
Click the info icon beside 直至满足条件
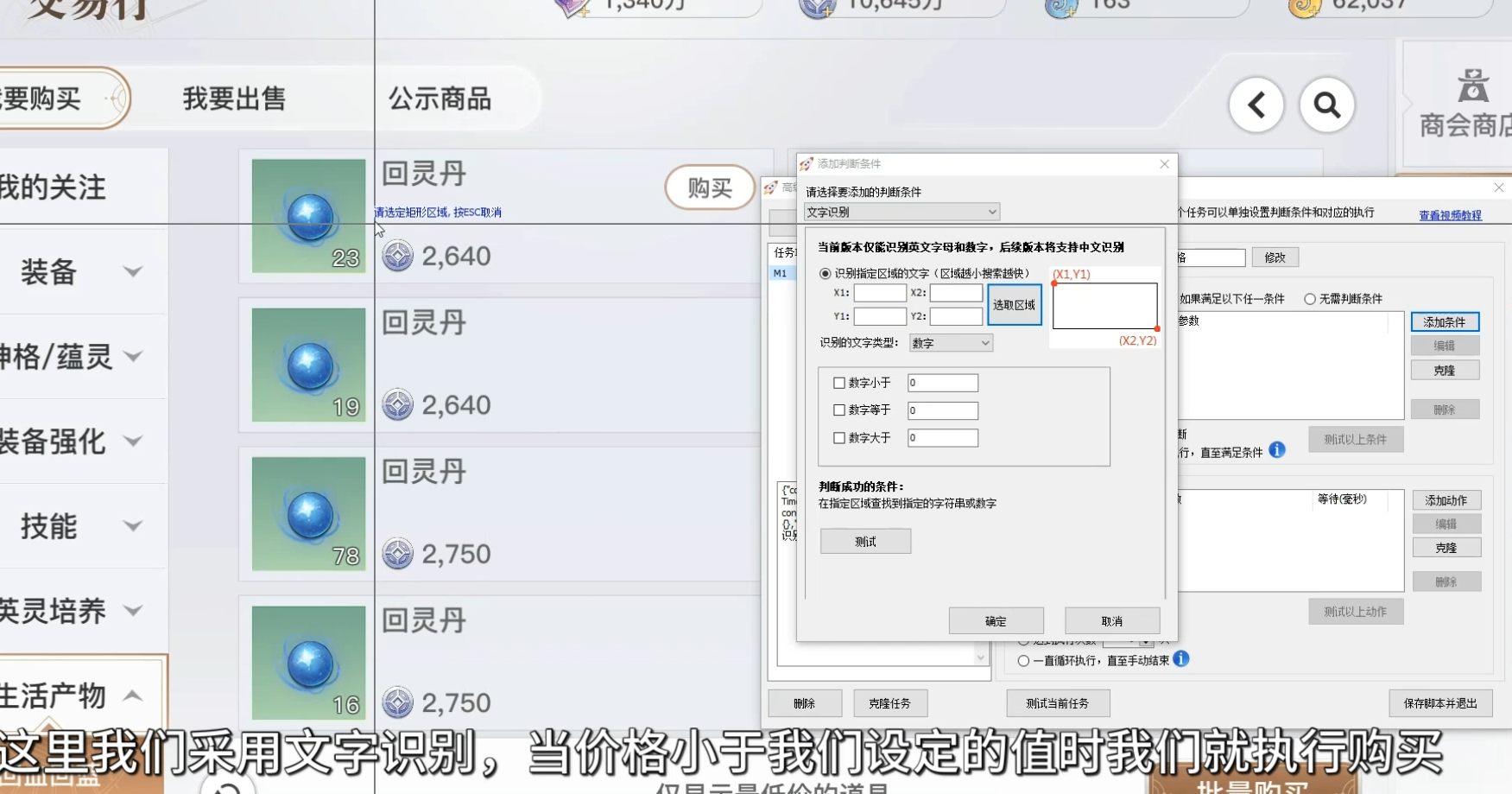click(x=1277, y=450)
